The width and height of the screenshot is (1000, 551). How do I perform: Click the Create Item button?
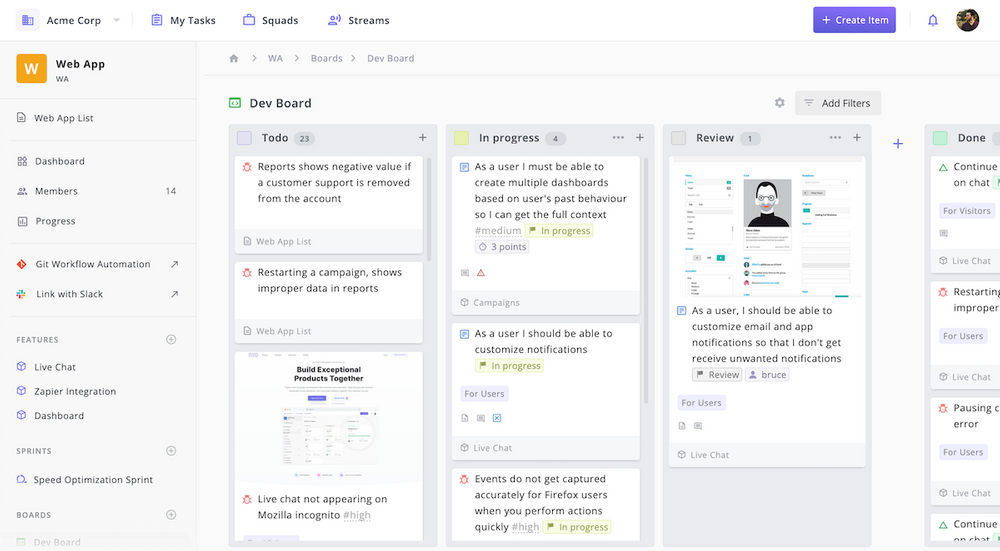point(854,20)
